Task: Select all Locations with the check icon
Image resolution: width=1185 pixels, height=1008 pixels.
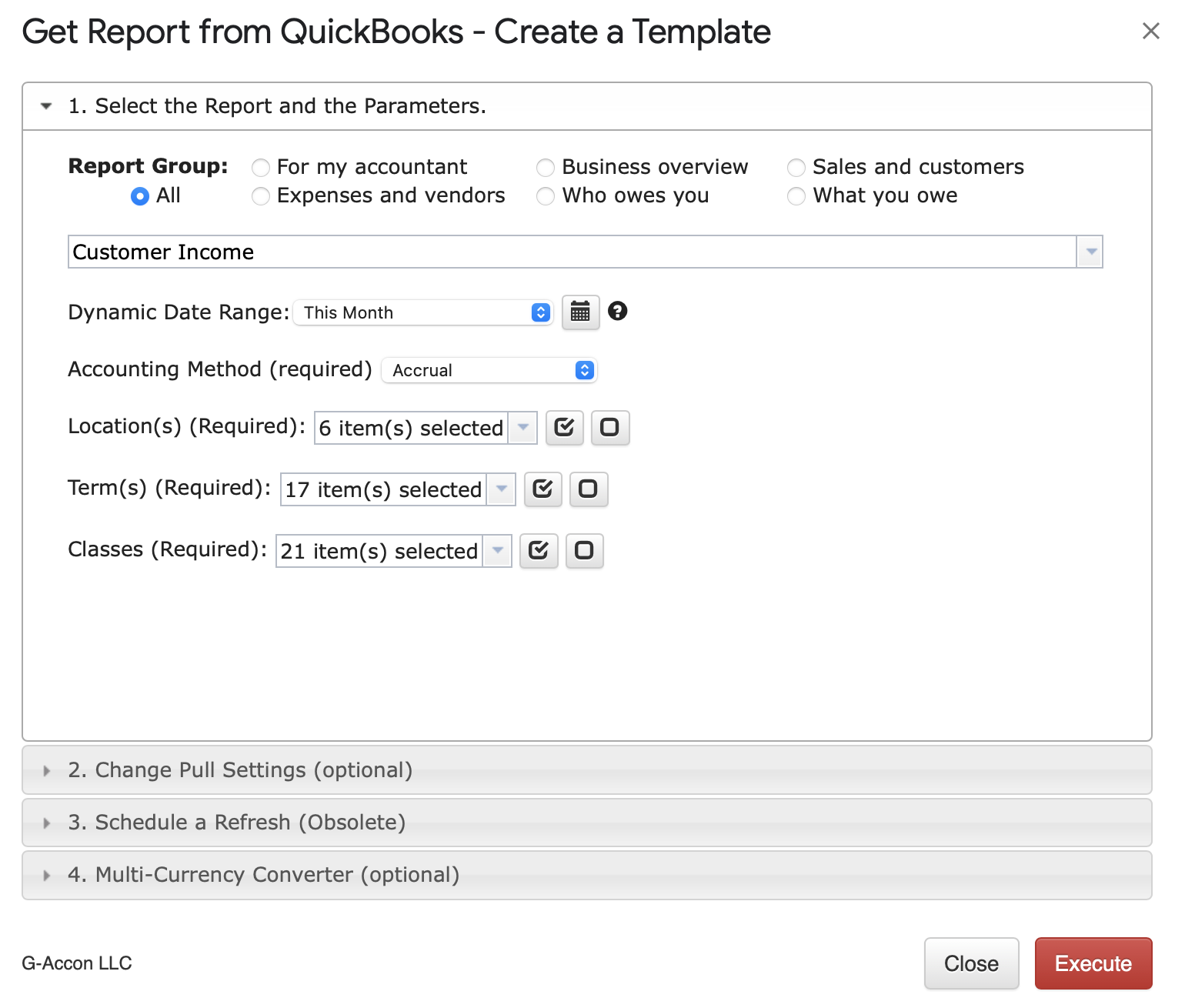Action: (564, 428)
